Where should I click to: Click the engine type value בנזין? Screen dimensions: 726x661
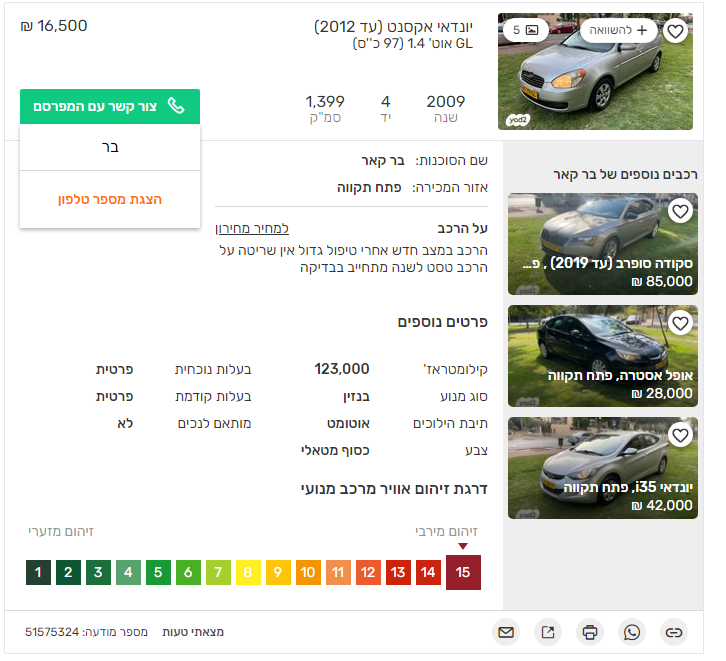click(x=356, y=397)
